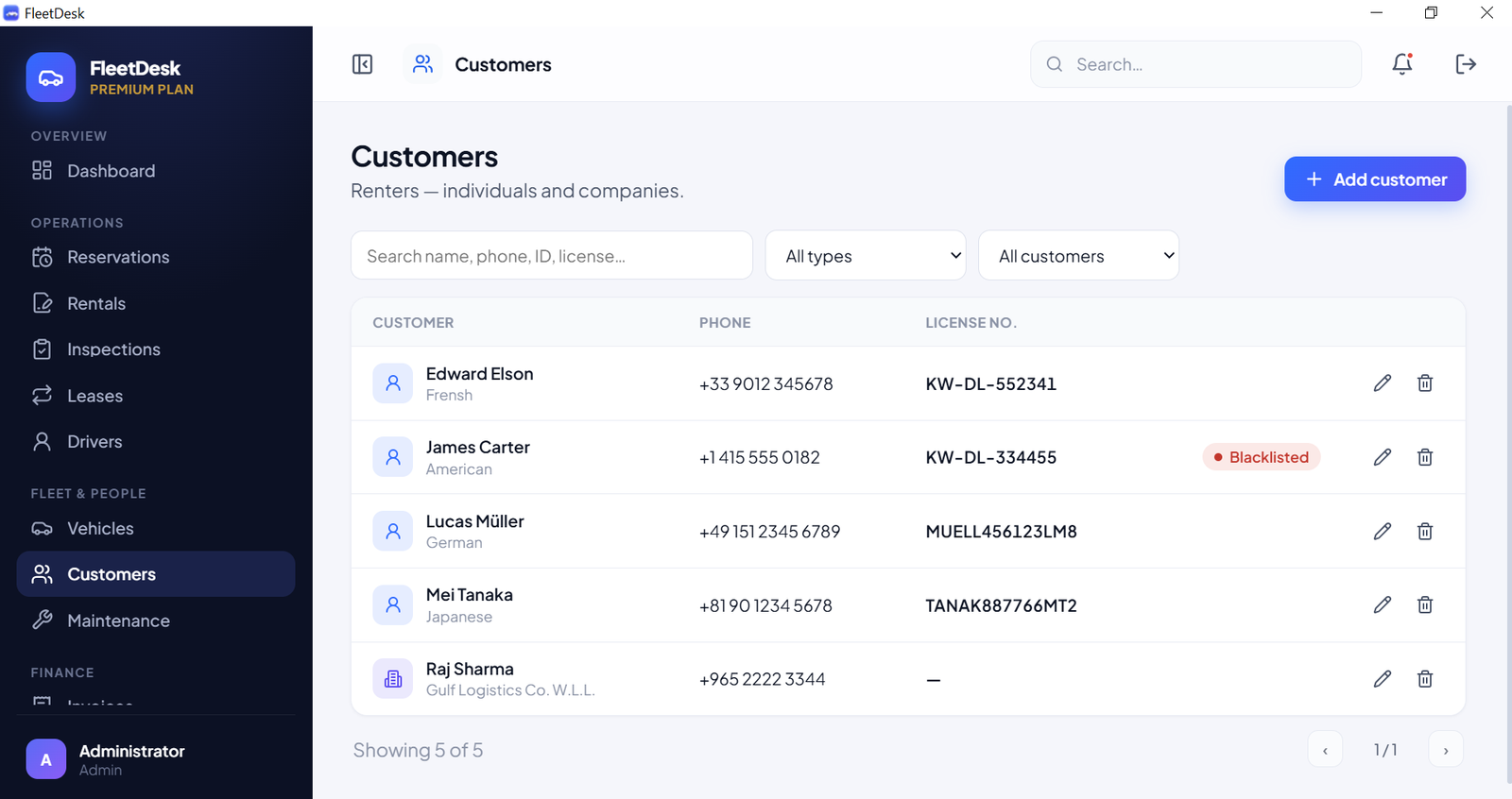Click Edward Elson's person avatar icon
This screenshot has height=799, width=1512.
point(393,383)
